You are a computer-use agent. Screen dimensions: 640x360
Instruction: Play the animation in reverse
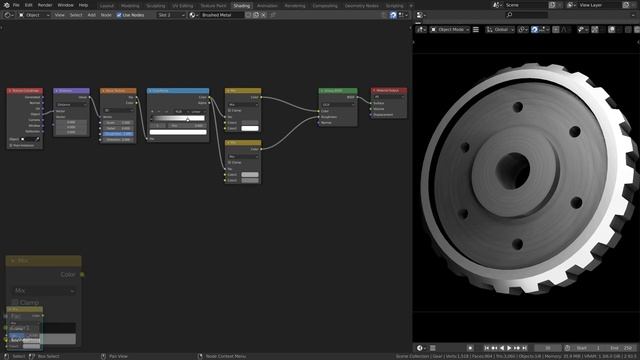(x=502, y=348)
